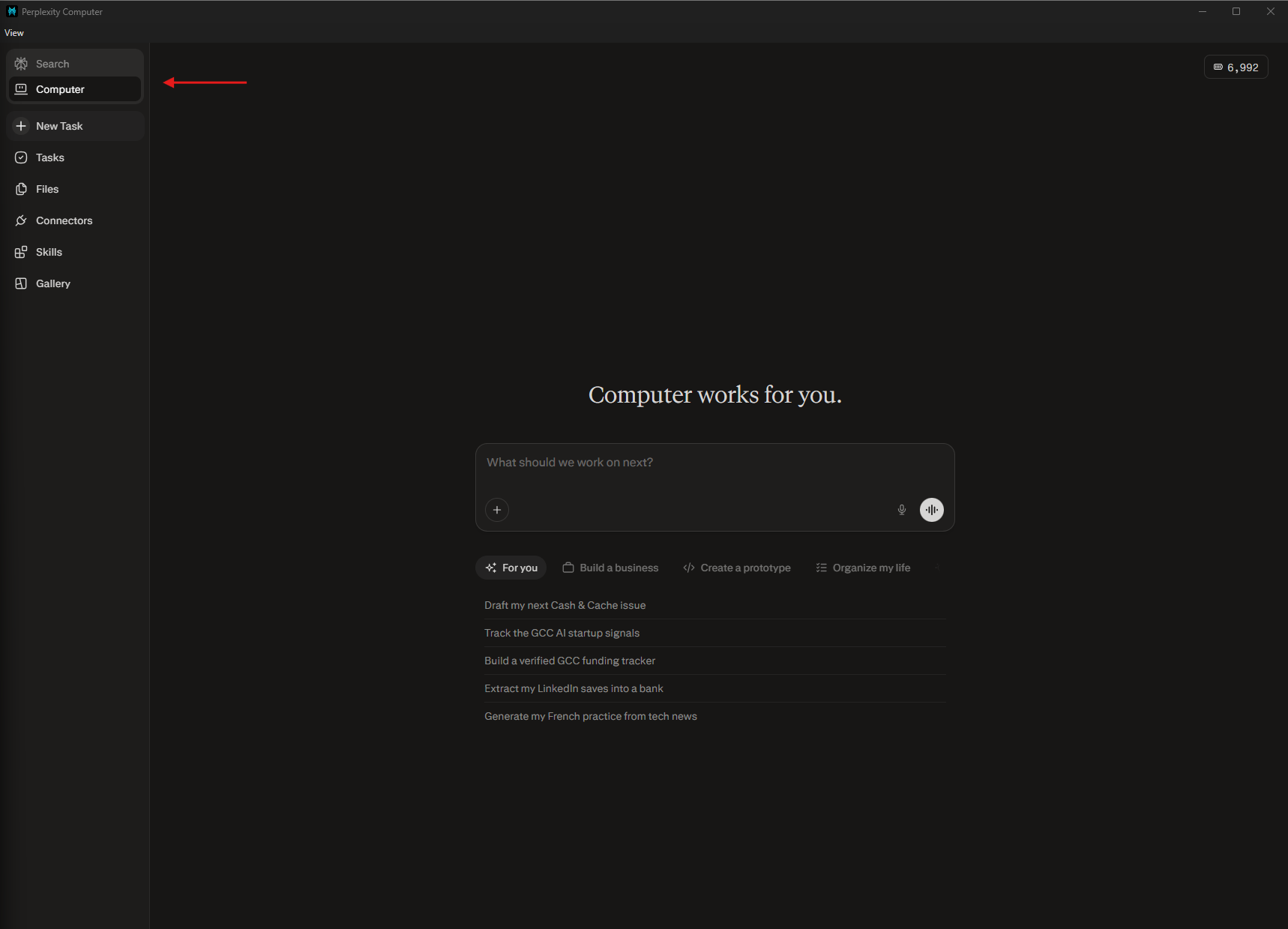This screenshot has width=1288, height=929.
Task: Choose 'Extract my LinkedIn saves into a bank'
Action: click(714, 688)
